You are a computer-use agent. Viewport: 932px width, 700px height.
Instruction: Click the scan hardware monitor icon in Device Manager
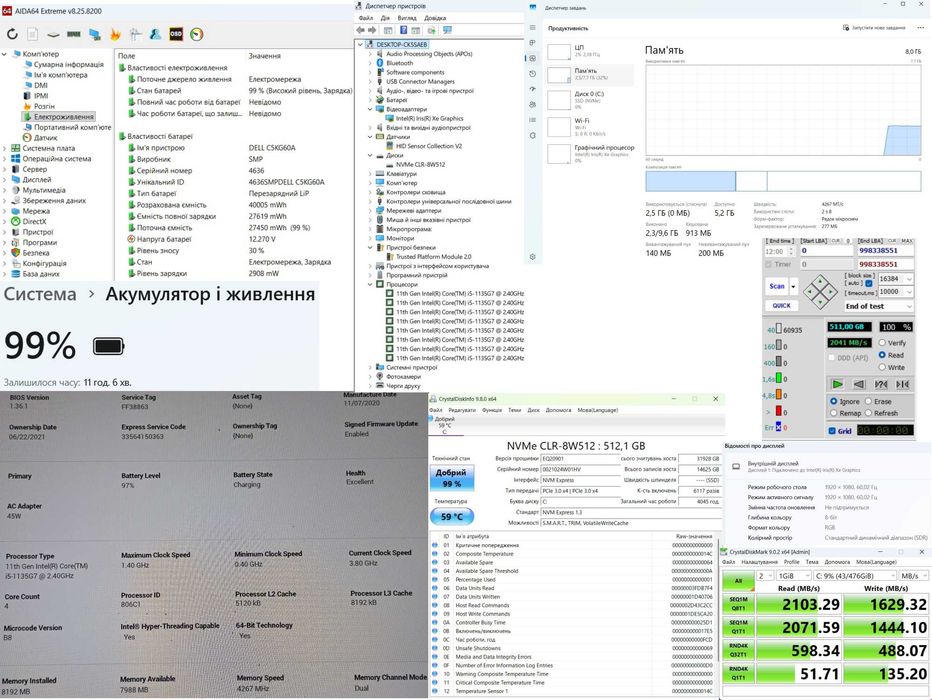[x=447, y=30]
